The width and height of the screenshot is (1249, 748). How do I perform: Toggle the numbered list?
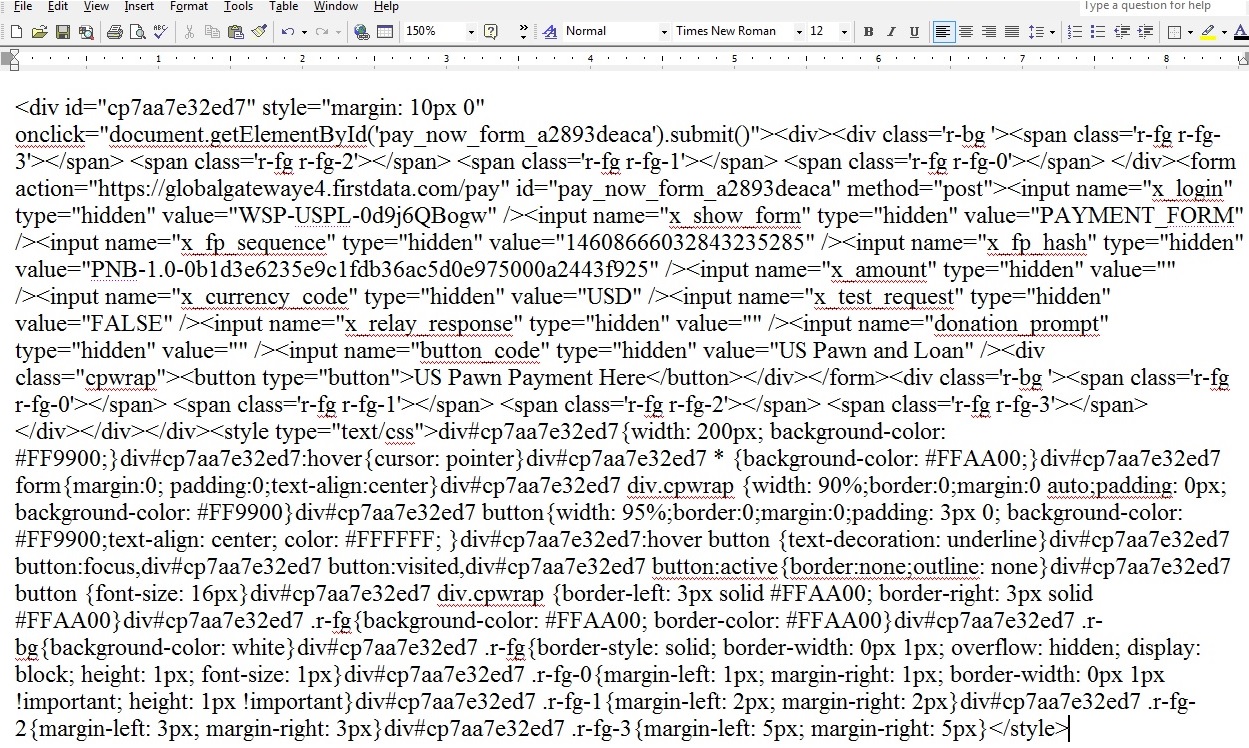click(x=1075, y=32)
